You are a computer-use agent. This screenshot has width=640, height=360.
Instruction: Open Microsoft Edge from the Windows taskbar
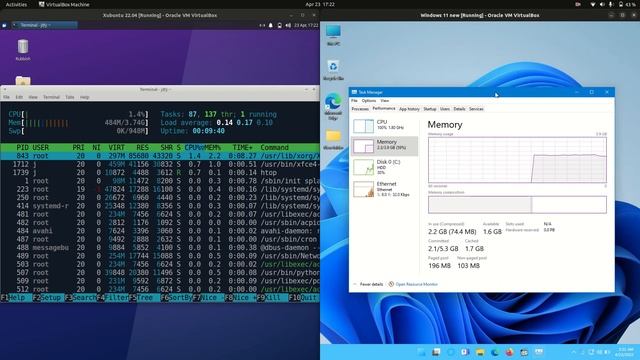(x=495, y=352)
